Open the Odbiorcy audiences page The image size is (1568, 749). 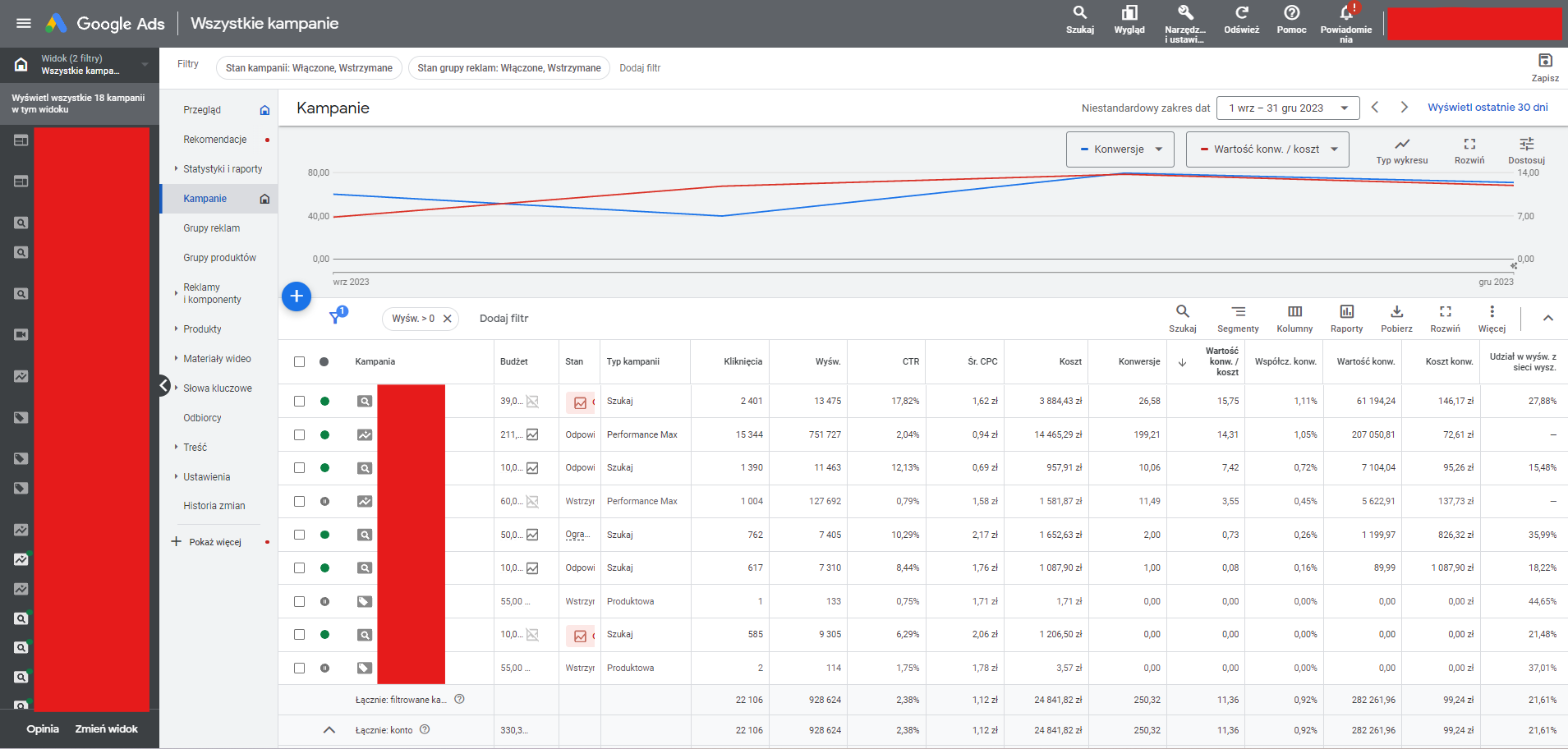[x=202, y=418]
